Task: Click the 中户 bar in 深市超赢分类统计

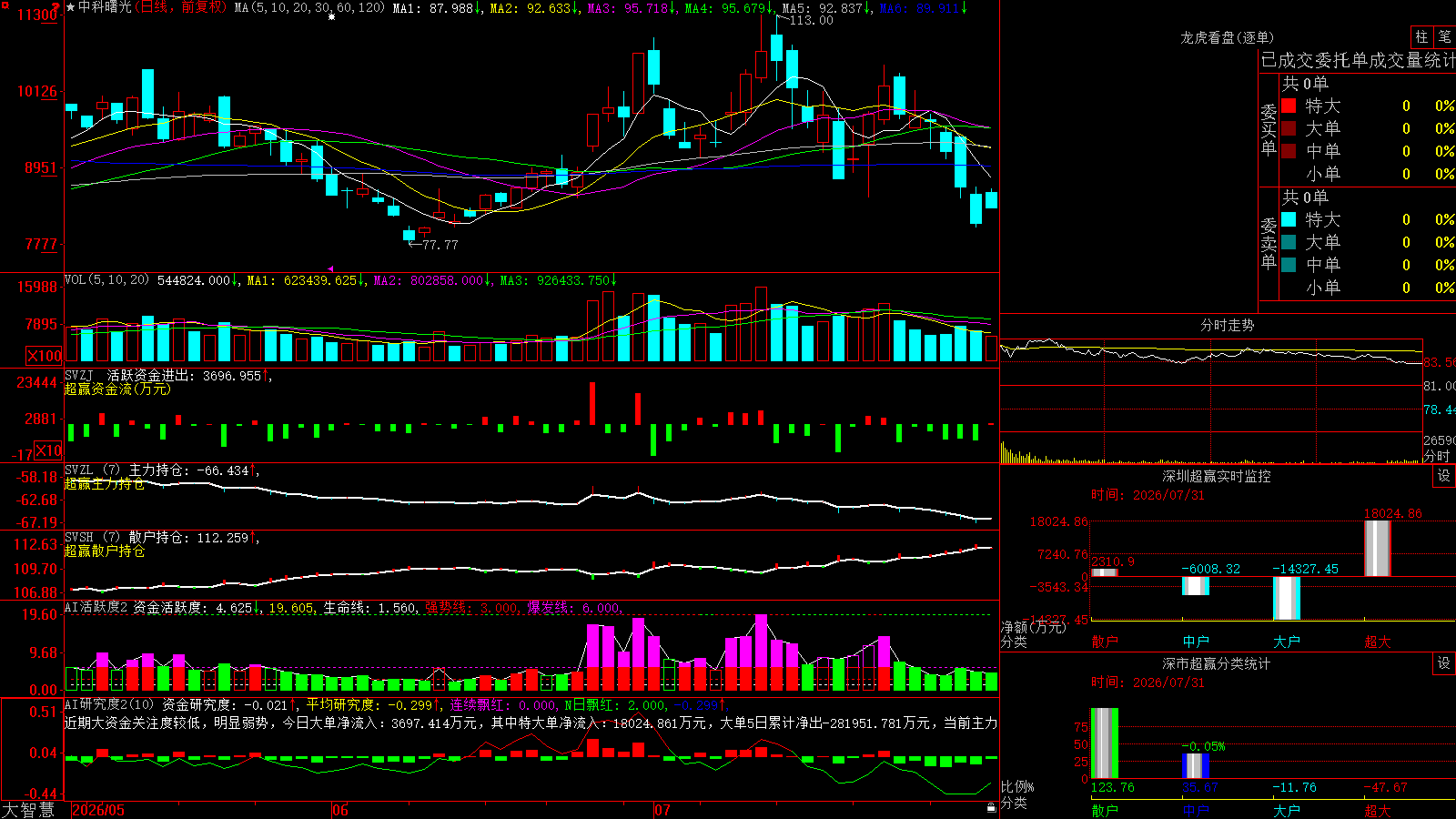Action: 1196,766
